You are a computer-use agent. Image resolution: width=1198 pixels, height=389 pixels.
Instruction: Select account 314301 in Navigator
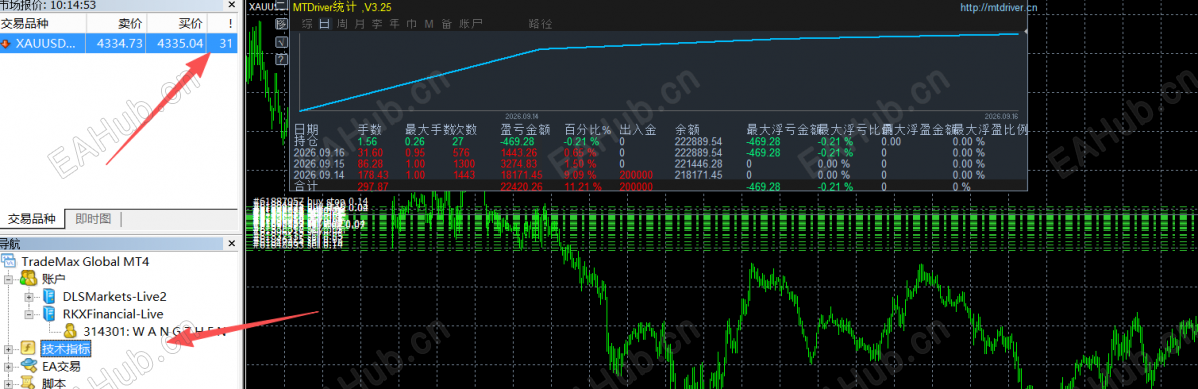click(x=155, y=331)
